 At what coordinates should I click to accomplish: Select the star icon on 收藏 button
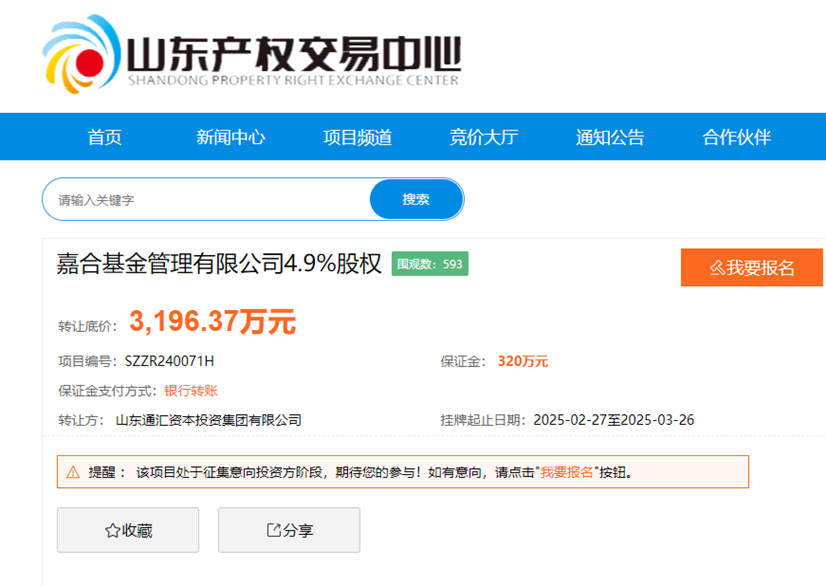click(x=112, y=529)
